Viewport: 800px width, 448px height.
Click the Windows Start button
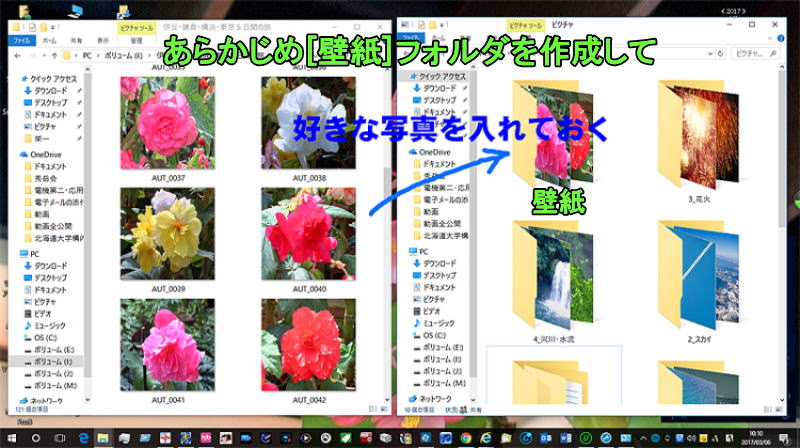(x=11, y=438)
